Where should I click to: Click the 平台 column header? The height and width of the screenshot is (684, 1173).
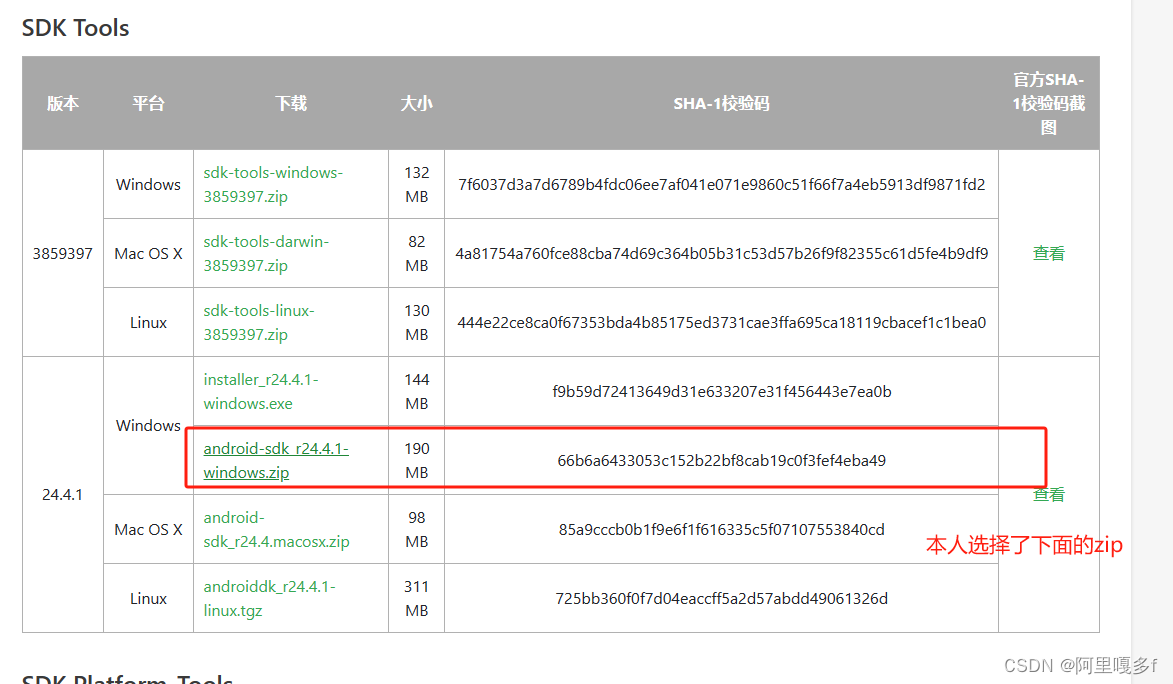pos(148,103)
